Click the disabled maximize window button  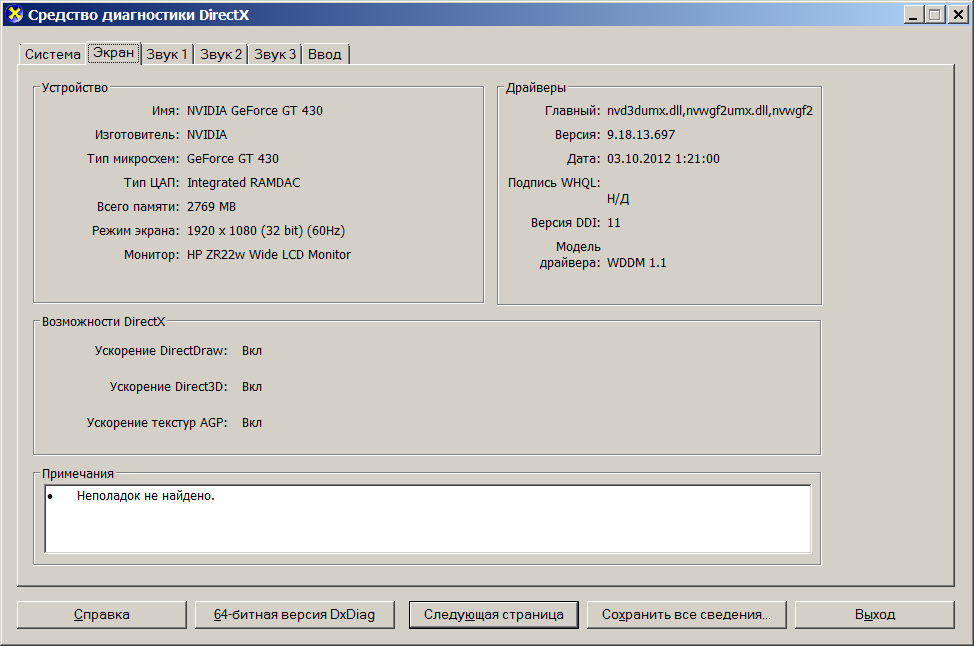click(934, 14)
